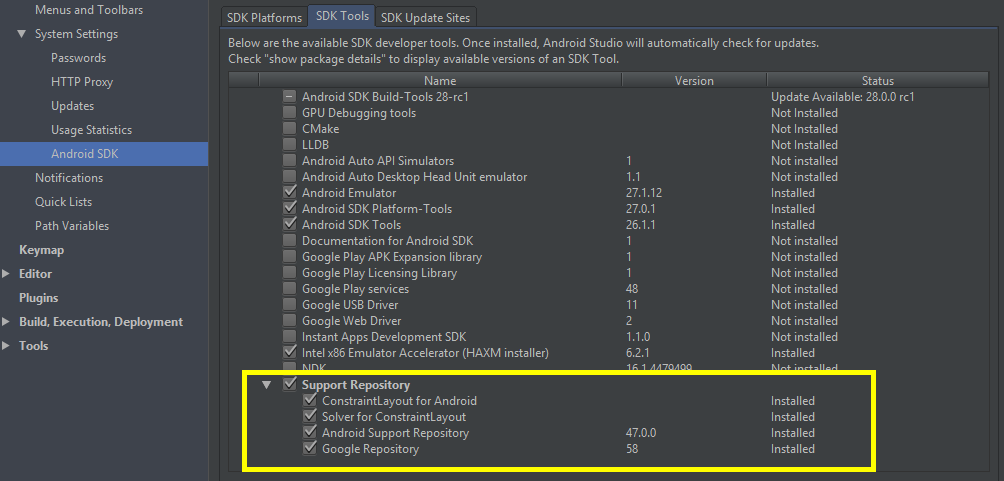Open the SDK Update Sites tab
The height and width of the screenshot is (481, 1004).
[426, 18]
